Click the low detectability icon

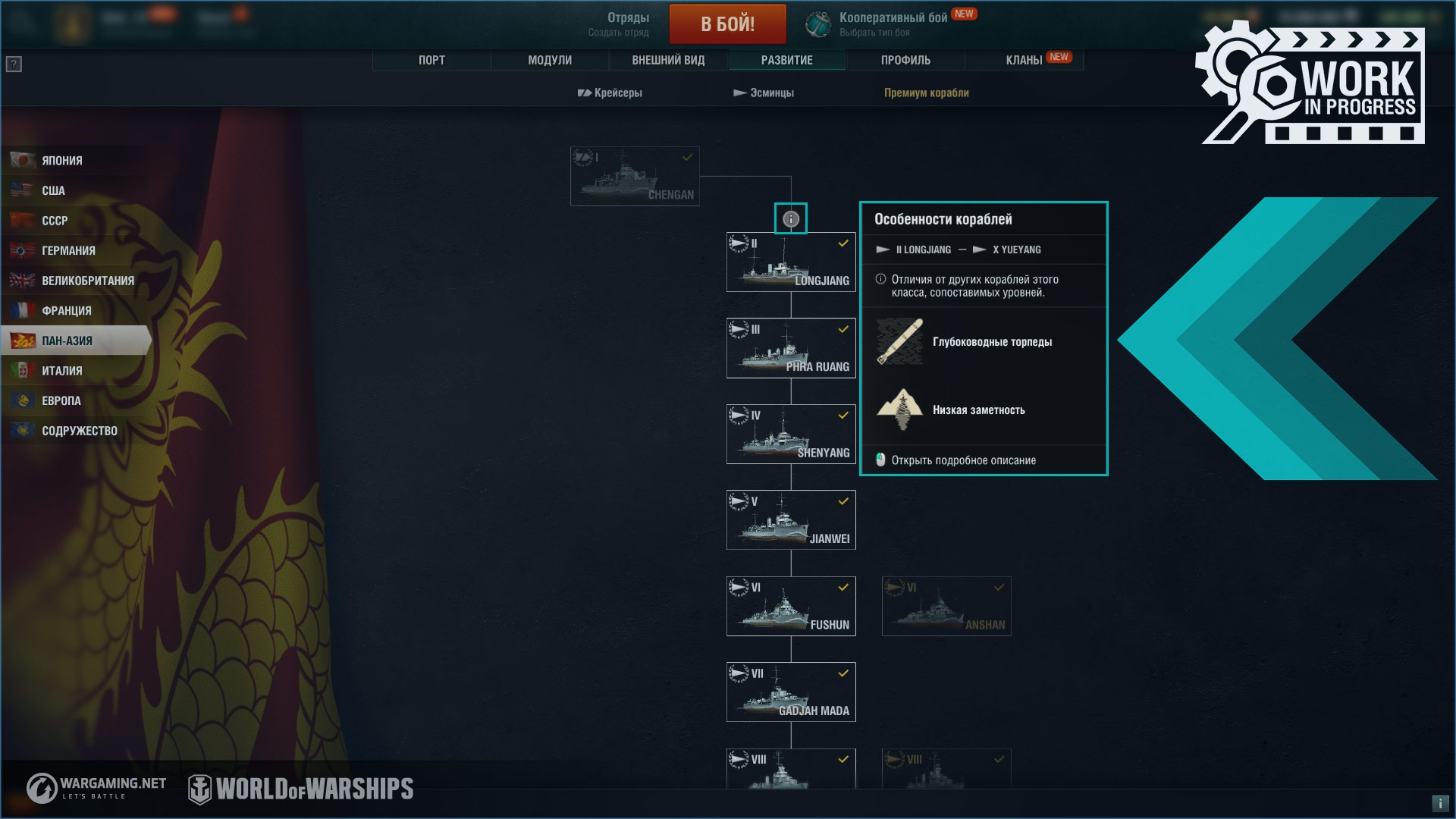pyautogui.click(x=900, y=409)
